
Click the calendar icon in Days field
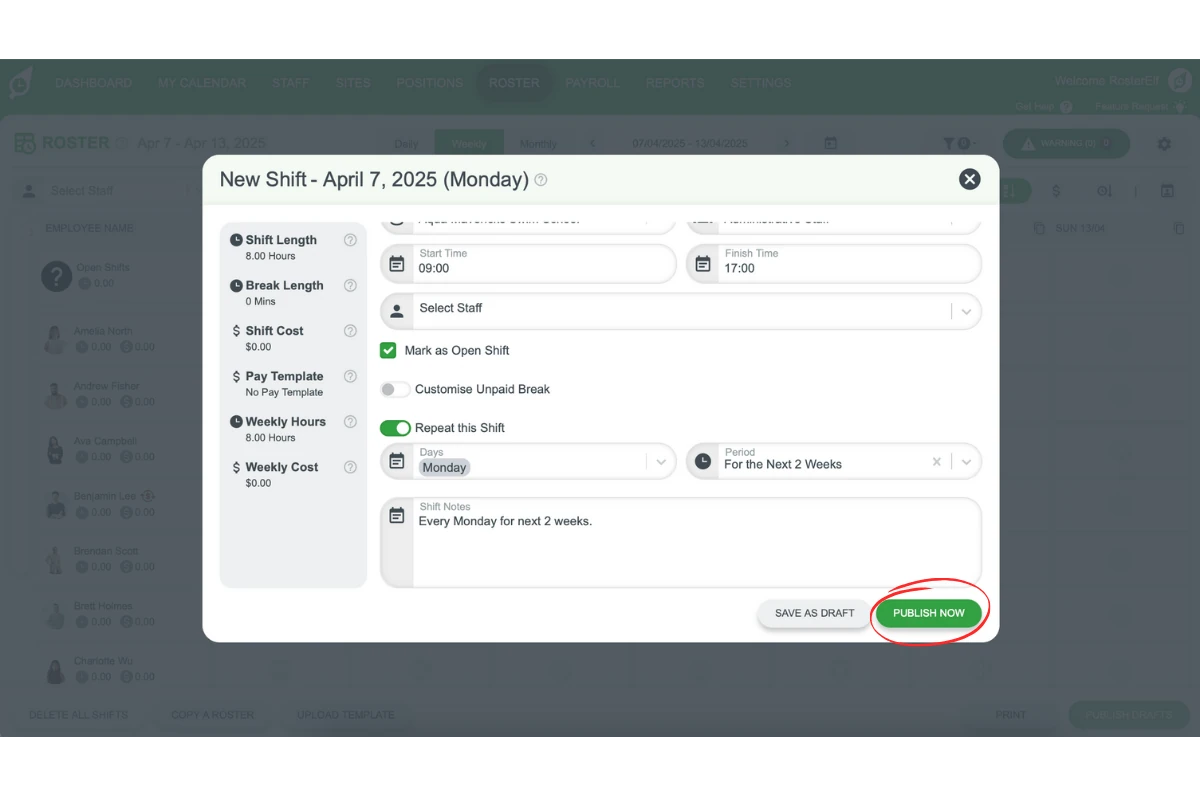(x=397, y=461)
